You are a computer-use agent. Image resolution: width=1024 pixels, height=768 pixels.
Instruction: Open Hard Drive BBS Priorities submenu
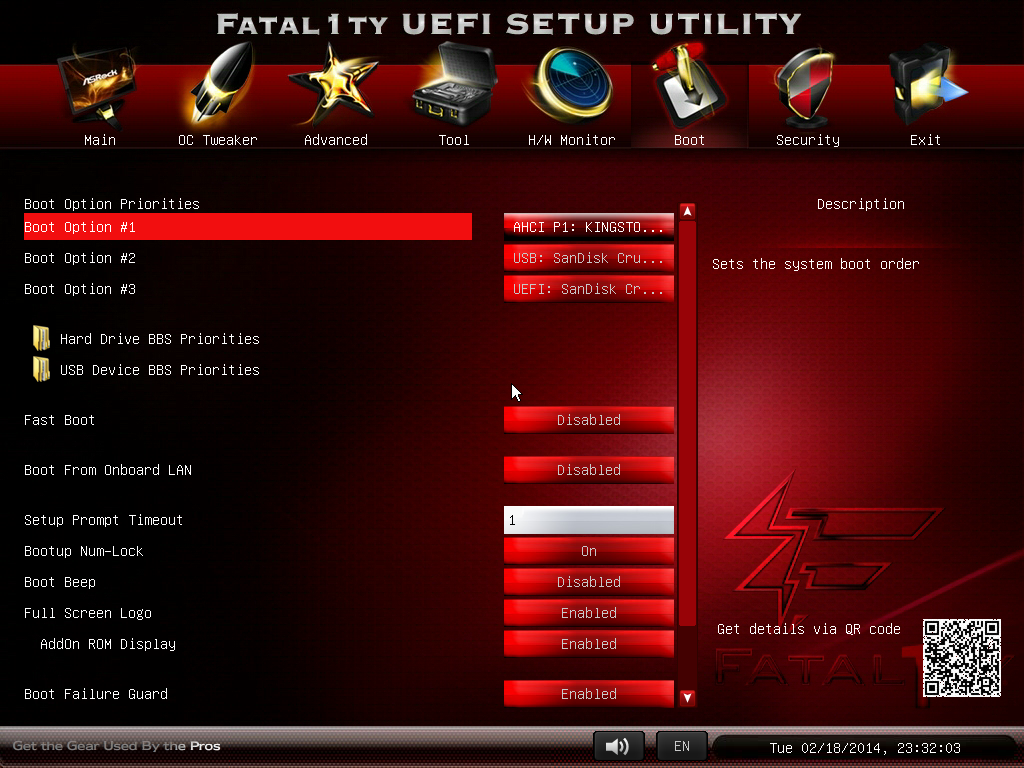pyautogui.click(x=158, y=339)
